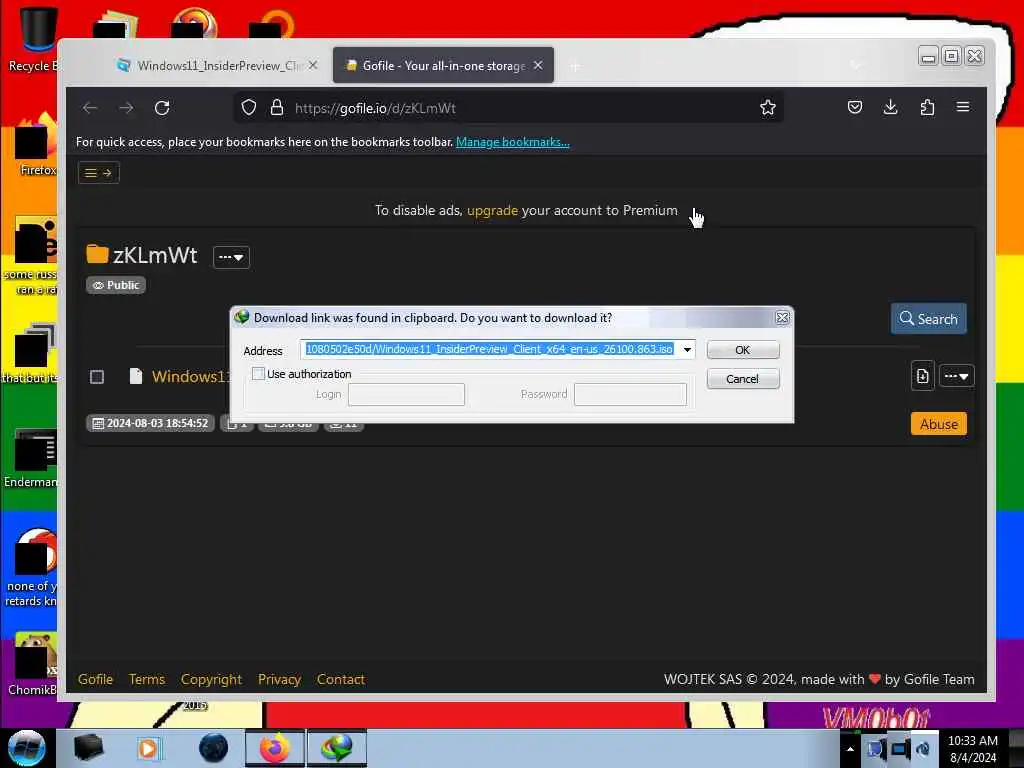The height and width of the screenshot is (768, 1024).
Task: Open Firefox extensions icon
Action: (927, 107)
